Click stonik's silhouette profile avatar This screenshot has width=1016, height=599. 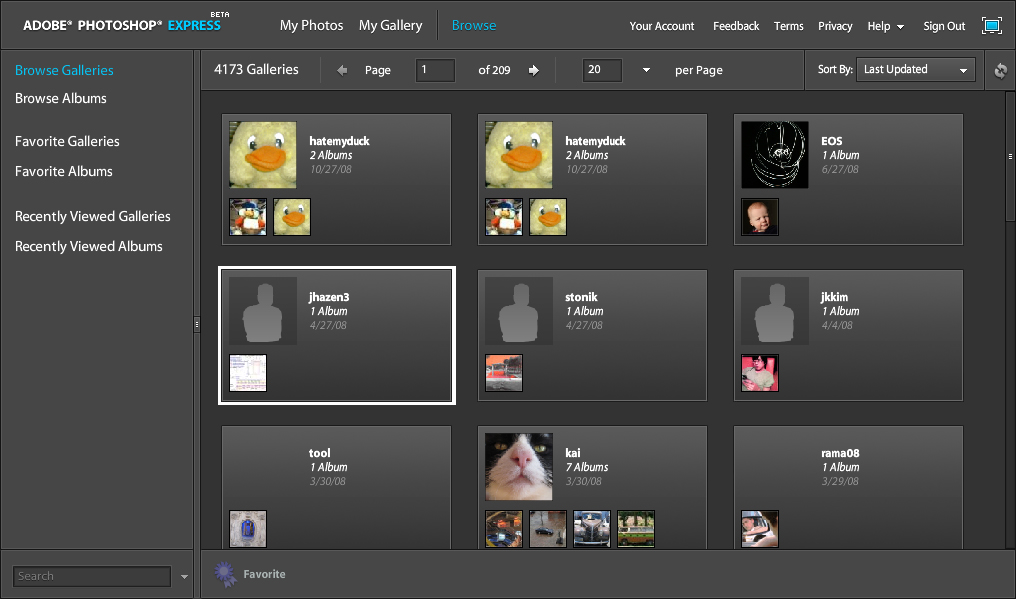(519, 311)
